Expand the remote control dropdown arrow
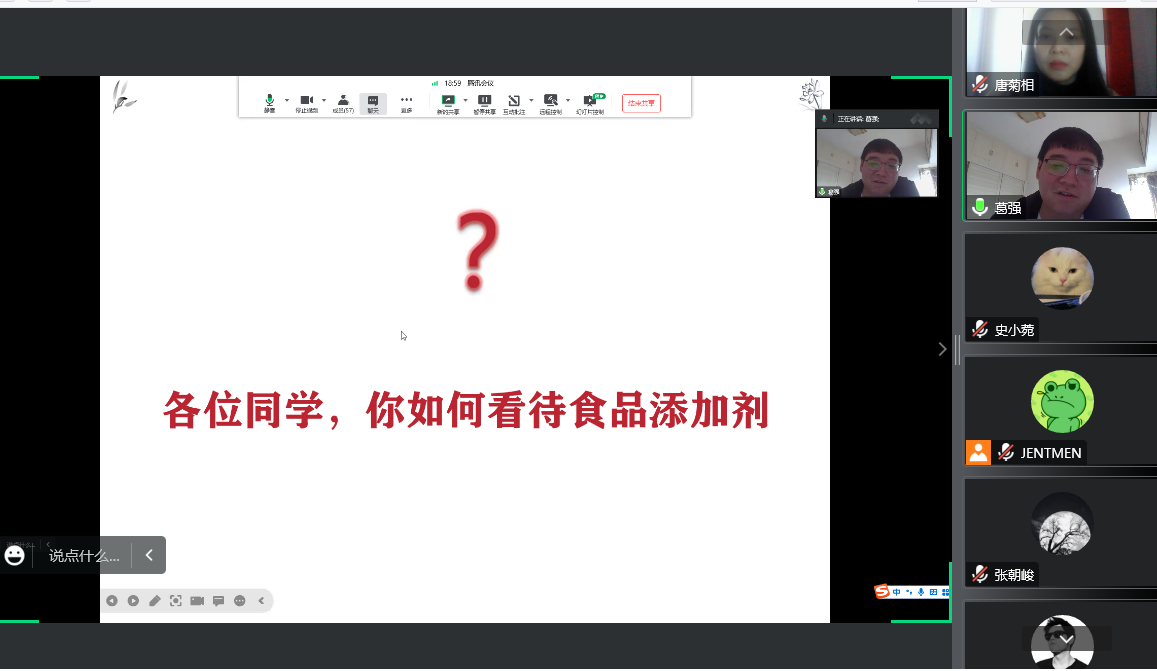The width and height of the screenshot is (1157, 671). [568, 100]
